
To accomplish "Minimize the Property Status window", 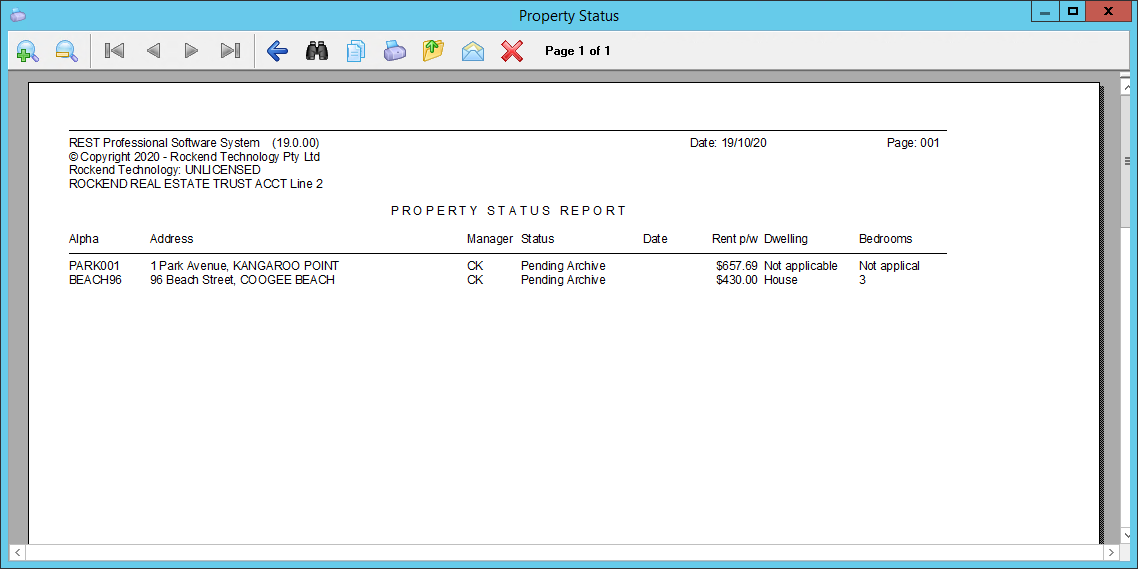I will pos(1045,12).
